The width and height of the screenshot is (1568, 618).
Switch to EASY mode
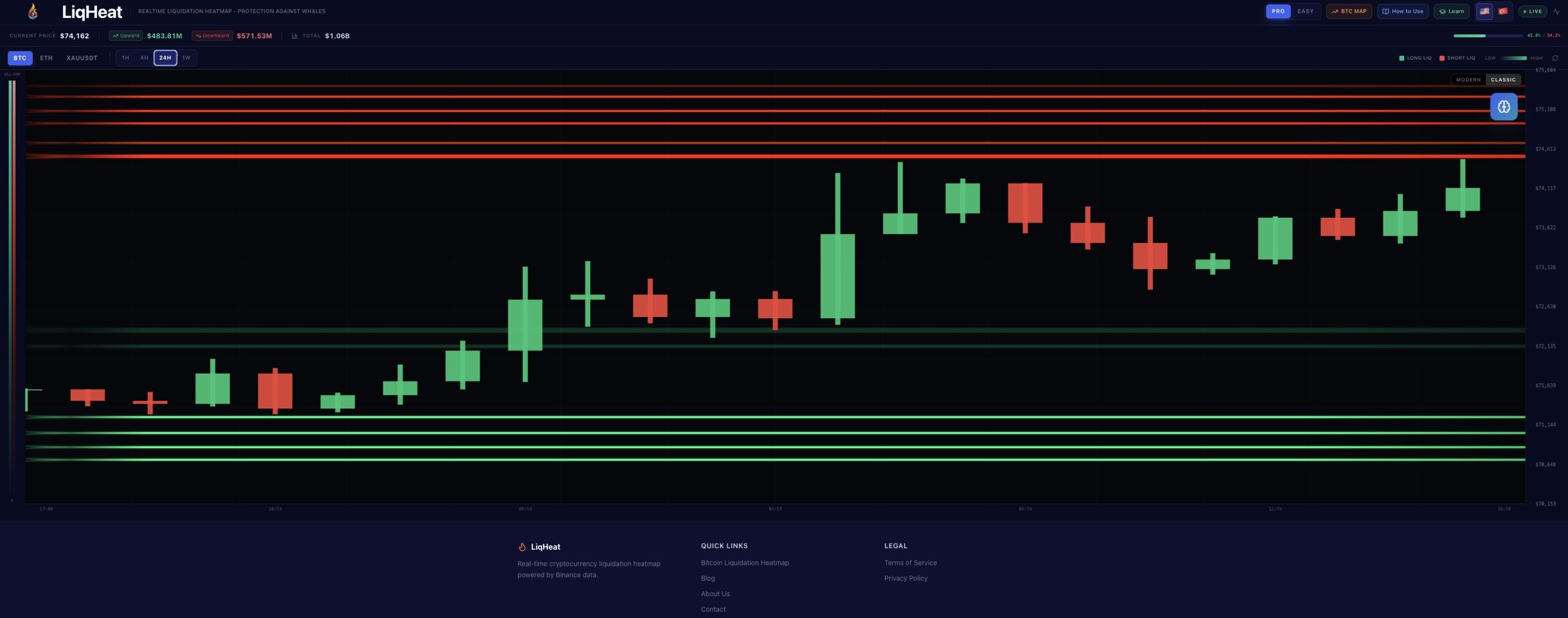coord(1305,12)
